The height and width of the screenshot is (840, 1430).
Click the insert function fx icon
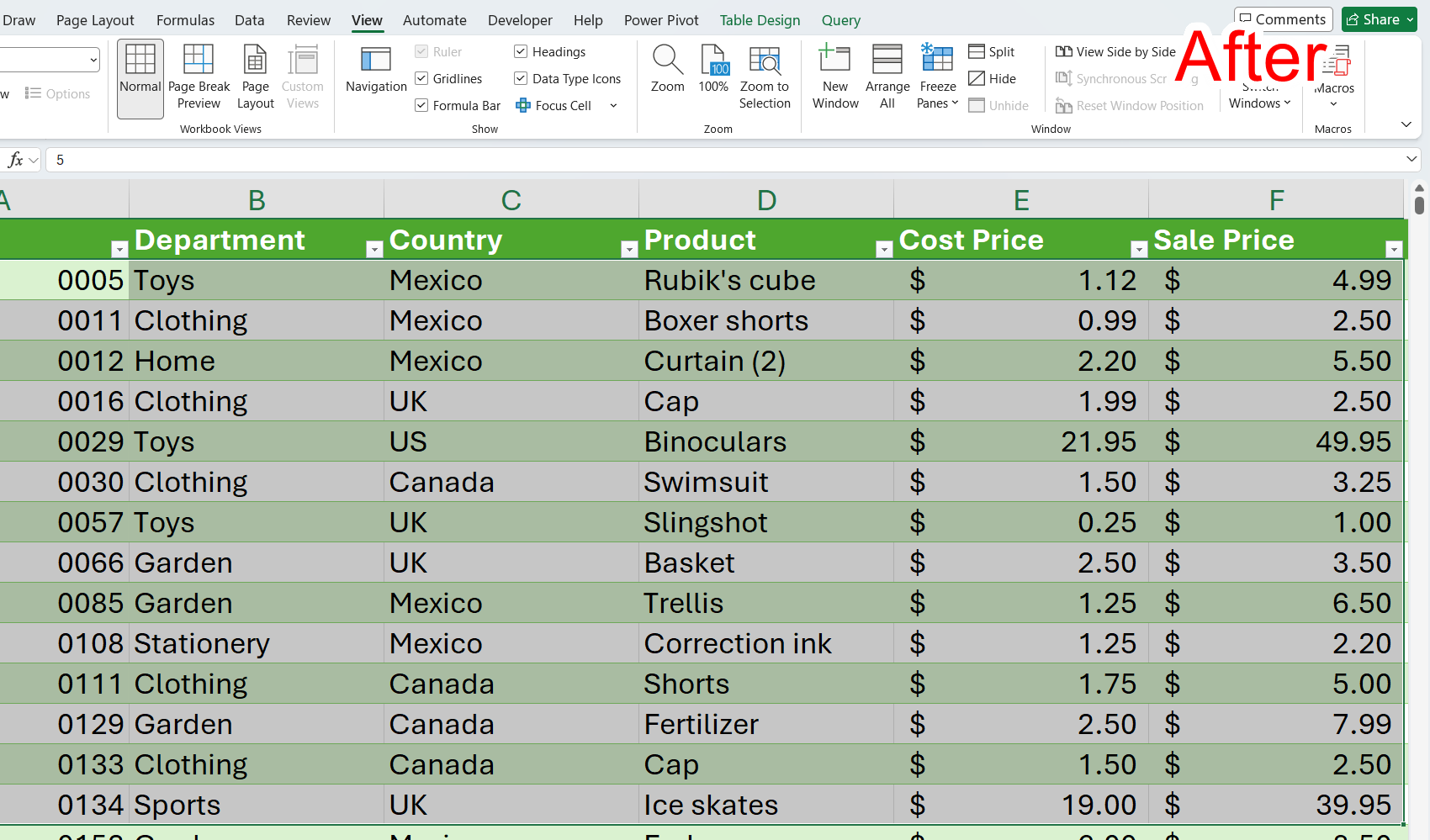(x=15, y=160)
